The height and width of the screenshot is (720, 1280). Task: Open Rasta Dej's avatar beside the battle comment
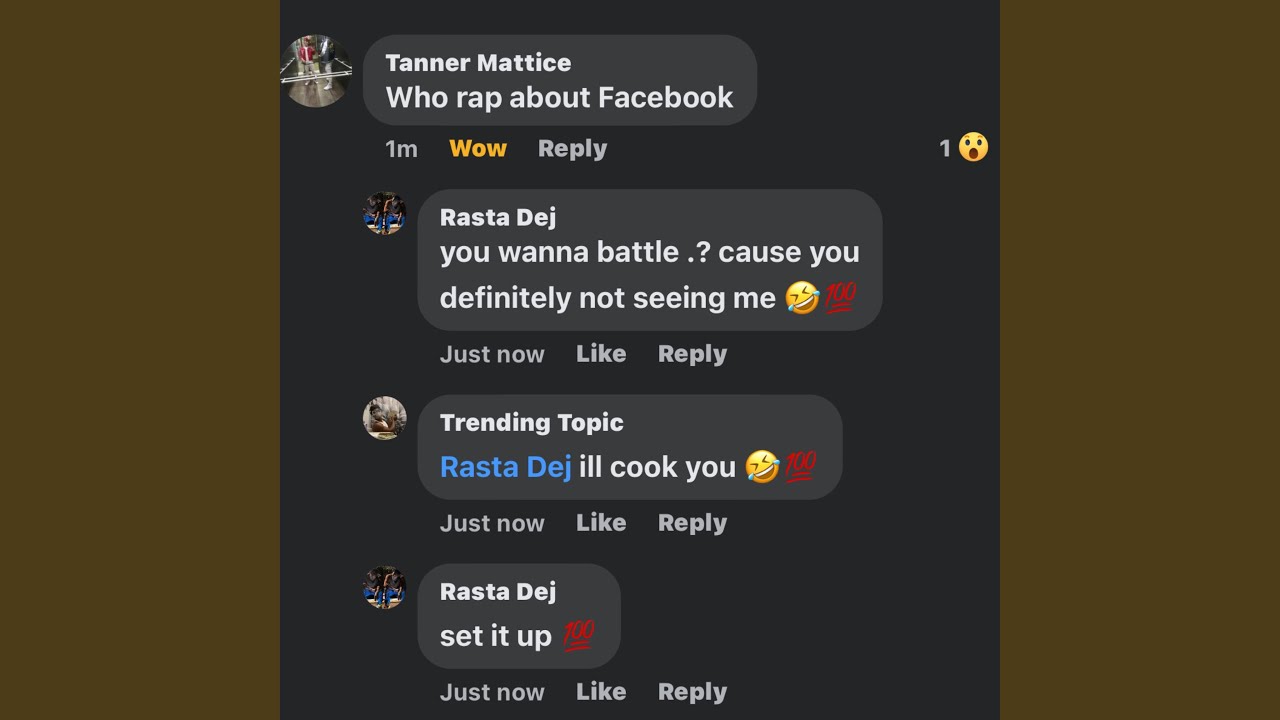click(x=384, y=213)
